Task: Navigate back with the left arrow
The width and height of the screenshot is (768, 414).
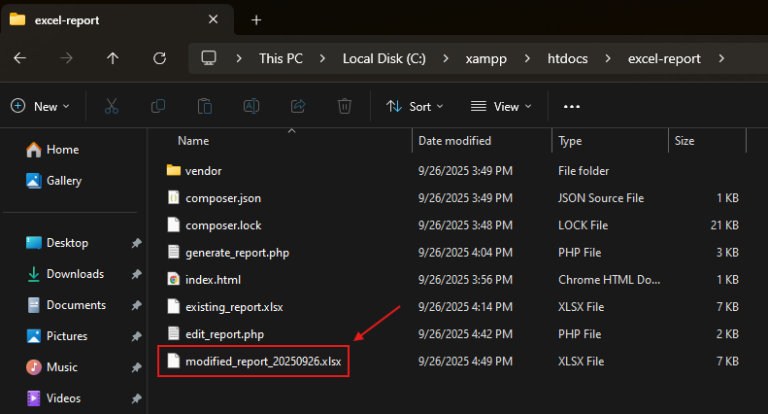Action: pos(20,58)
